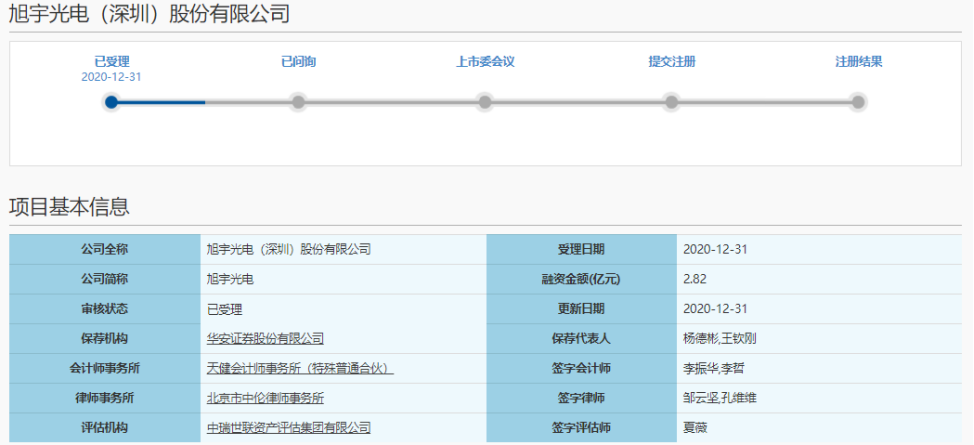Click the 融资金额(亿元) header cell

tap(581, 279)
